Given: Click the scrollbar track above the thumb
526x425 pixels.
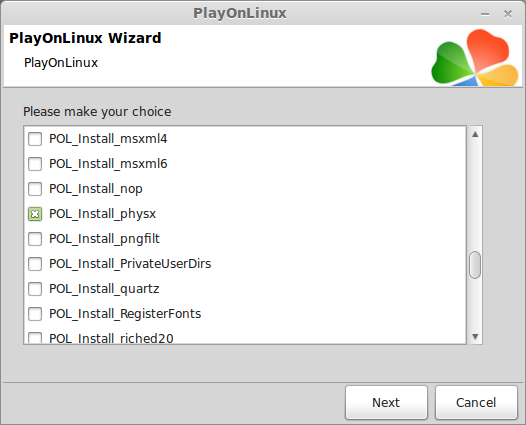Looking at the screenshot, I should coord(475,195).
